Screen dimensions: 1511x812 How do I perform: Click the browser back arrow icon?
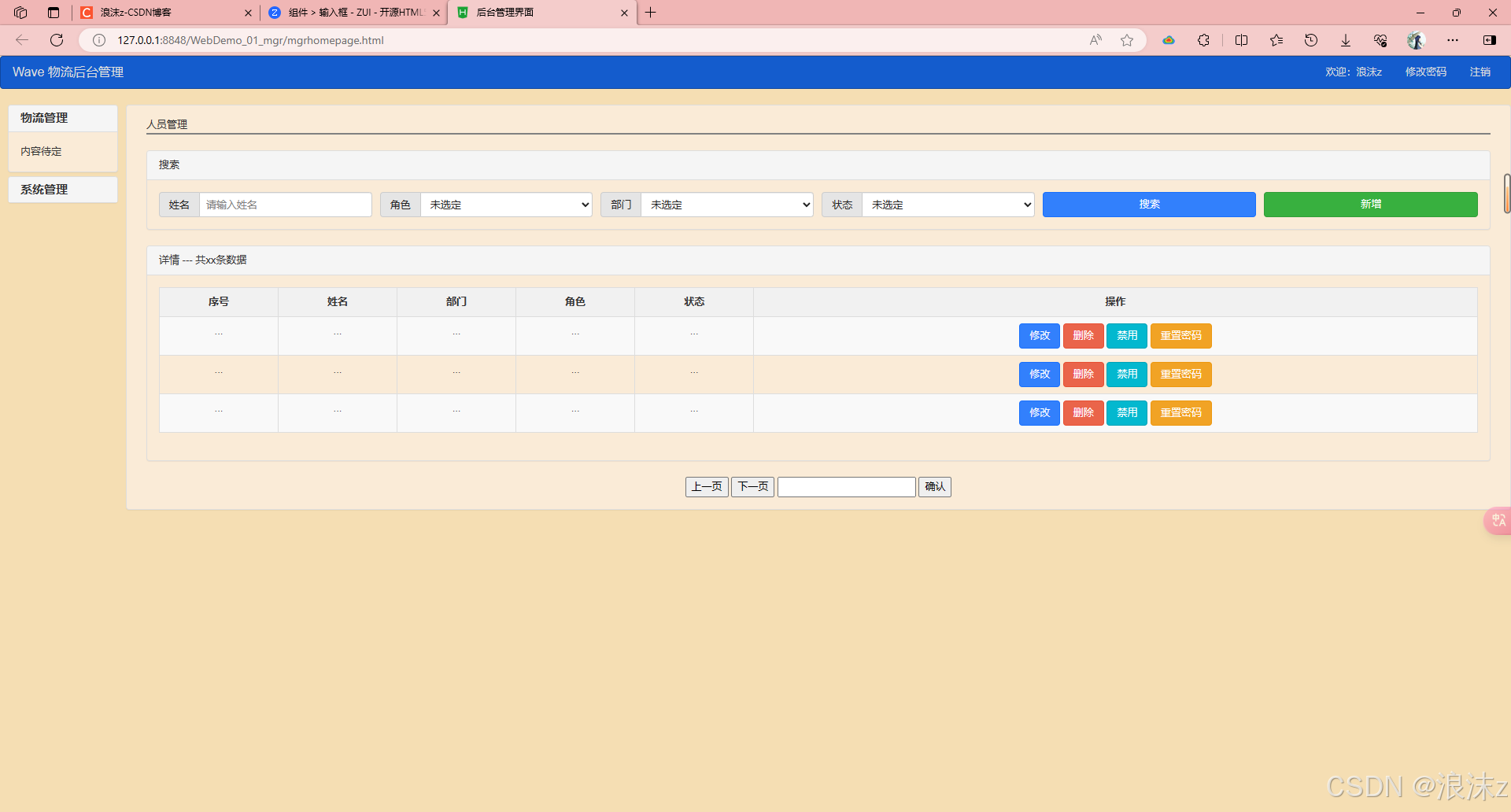click(x=22, y=40)
